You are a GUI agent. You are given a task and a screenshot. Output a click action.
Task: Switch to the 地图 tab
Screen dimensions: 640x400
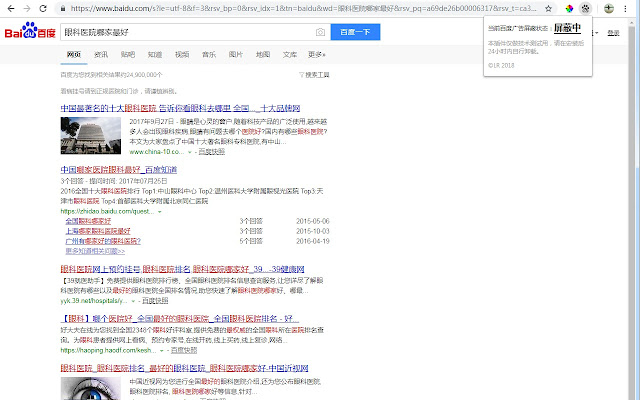pos(263,54)
